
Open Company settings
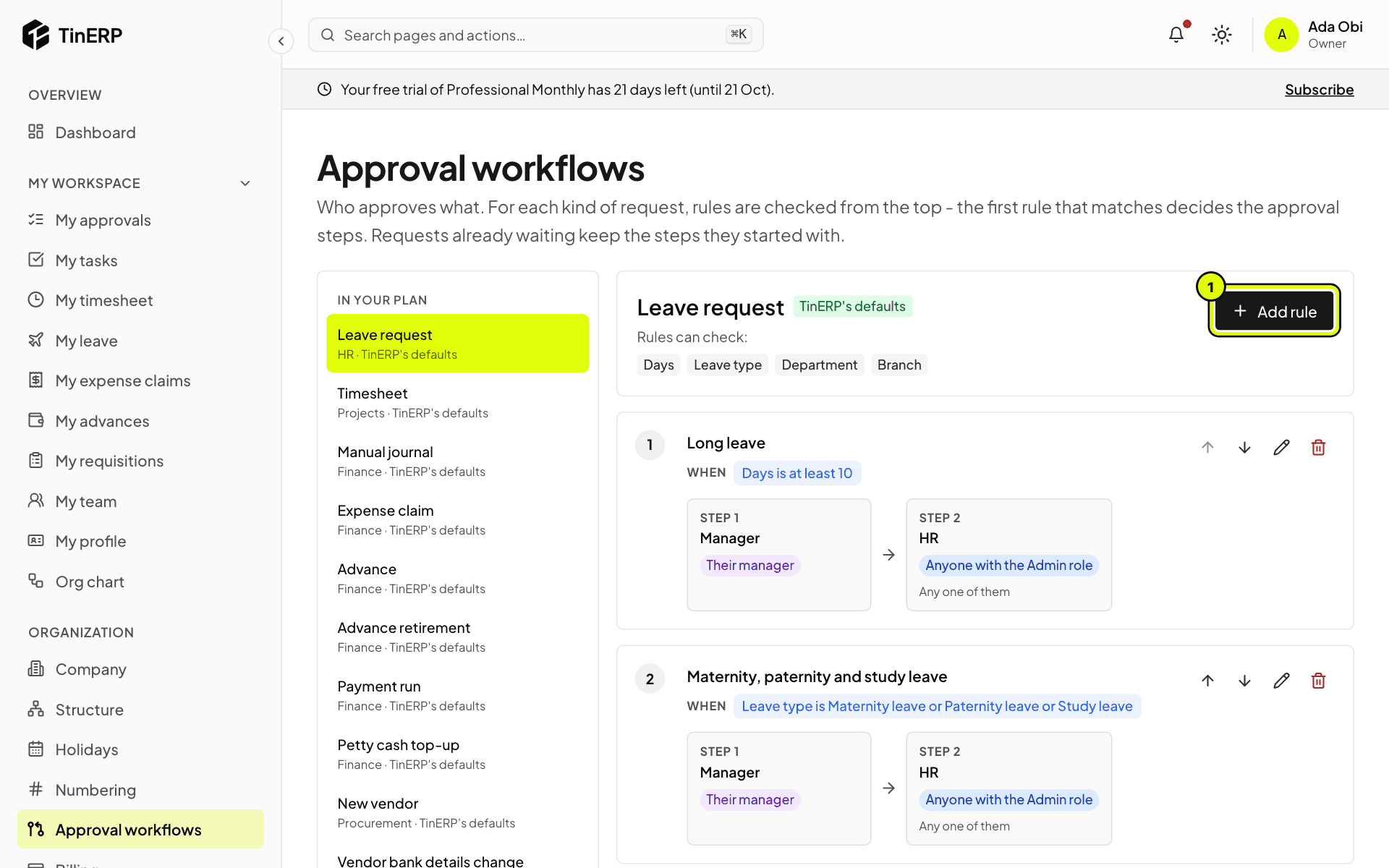tap(140, 669)
